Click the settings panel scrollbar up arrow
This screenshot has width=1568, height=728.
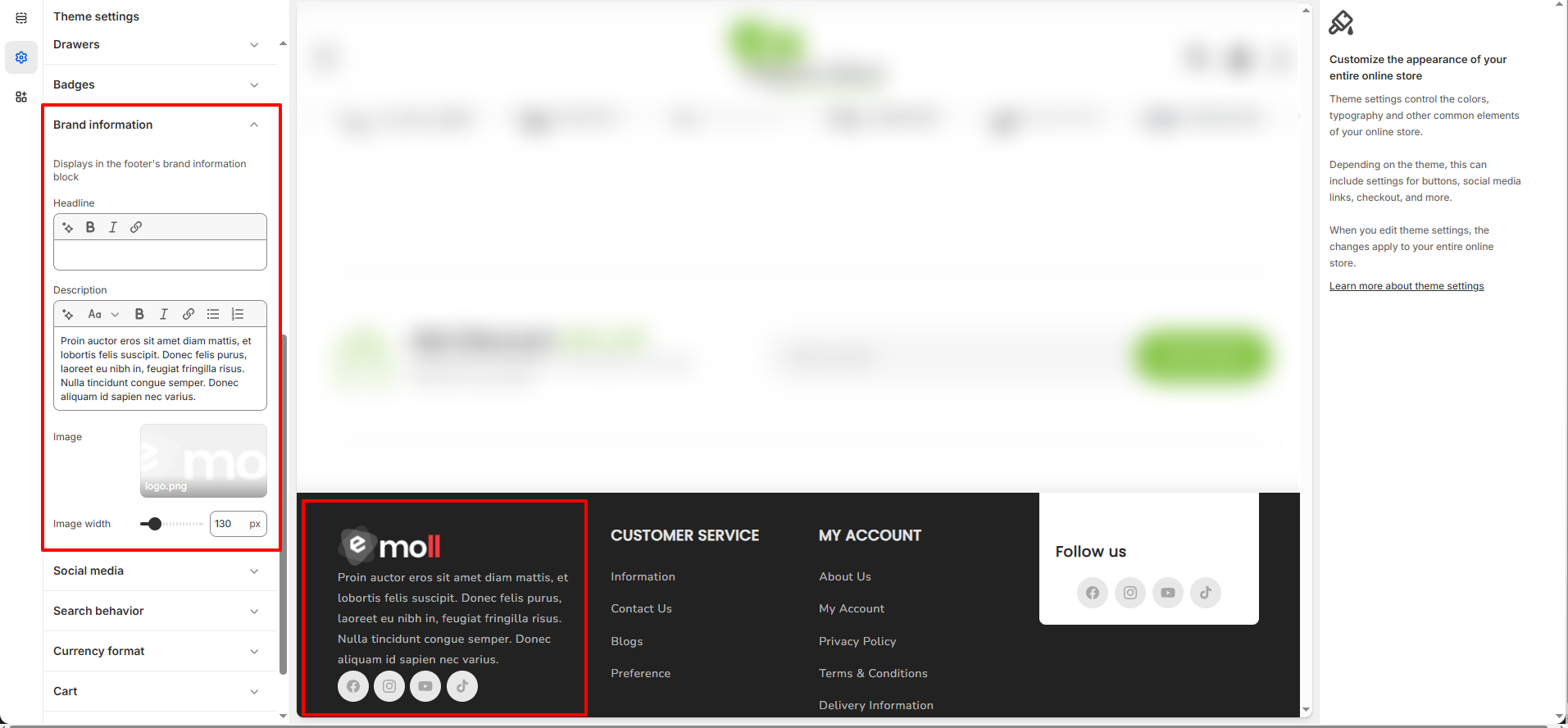pyautogui.click(x=284, y=43)
